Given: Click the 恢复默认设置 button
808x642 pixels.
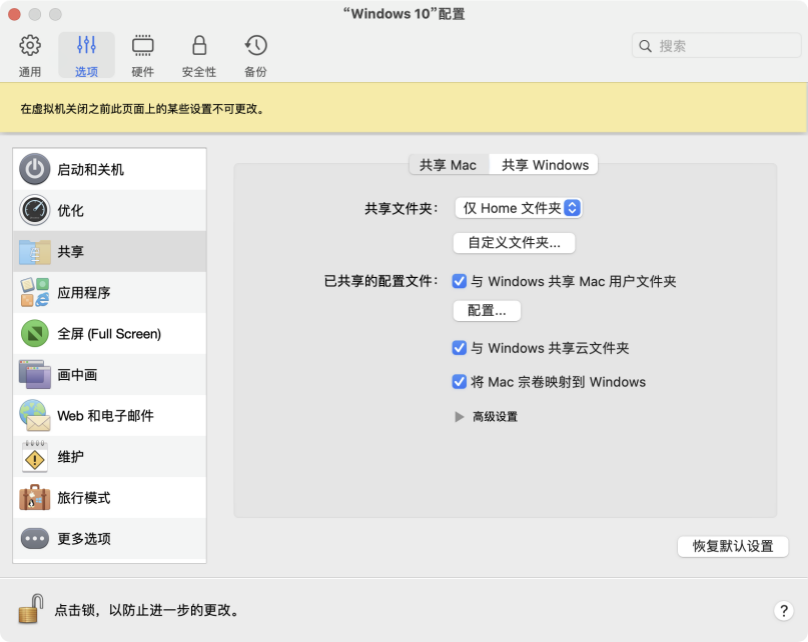Looking at the screenshot, I should 732,546.
